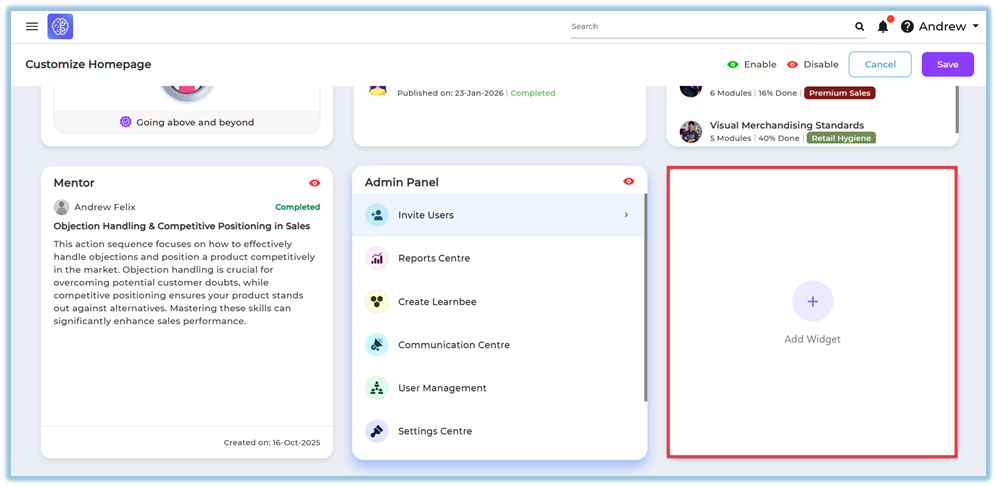997x487 pixels.
Task: Open the notifications bell
Action: (883, 27)
